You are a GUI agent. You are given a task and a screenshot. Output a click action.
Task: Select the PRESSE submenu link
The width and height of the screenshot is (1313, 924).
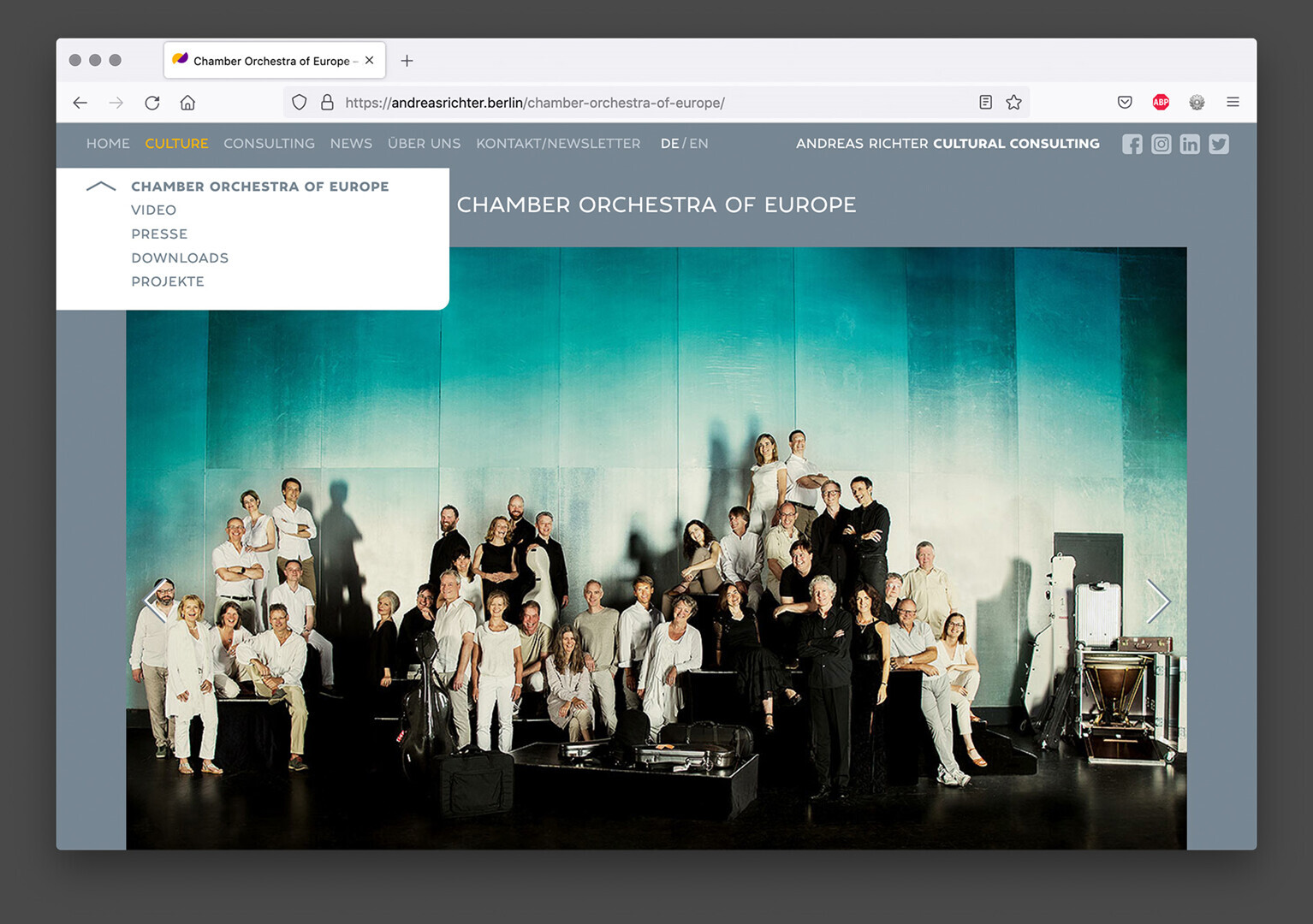tap(159, 234)
